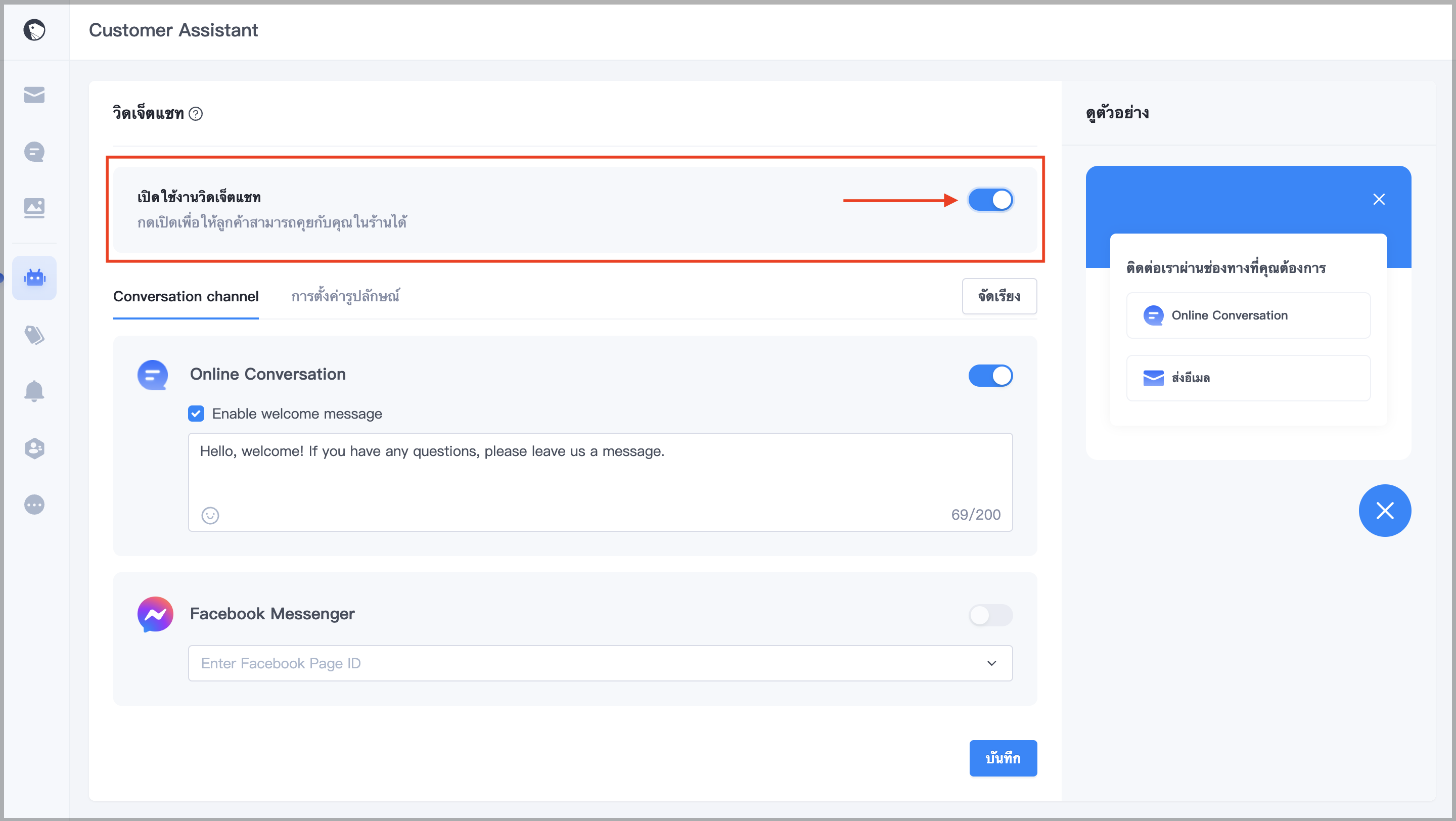Open the emoji picker in welcome message

(210, 515)
